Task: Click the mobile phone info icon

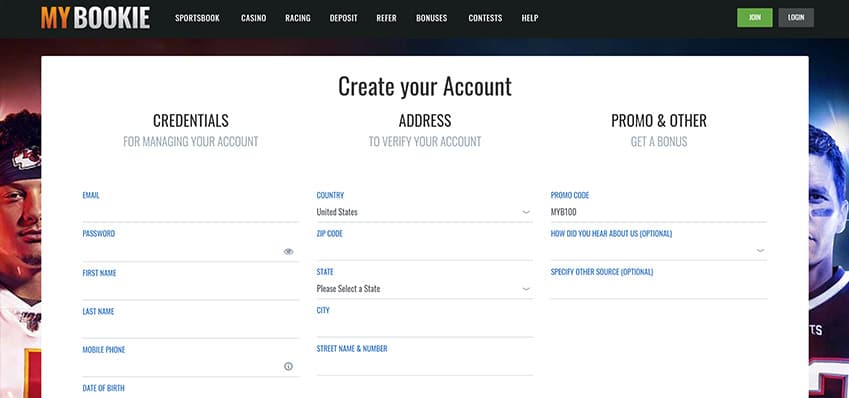Action: (288, 367)
